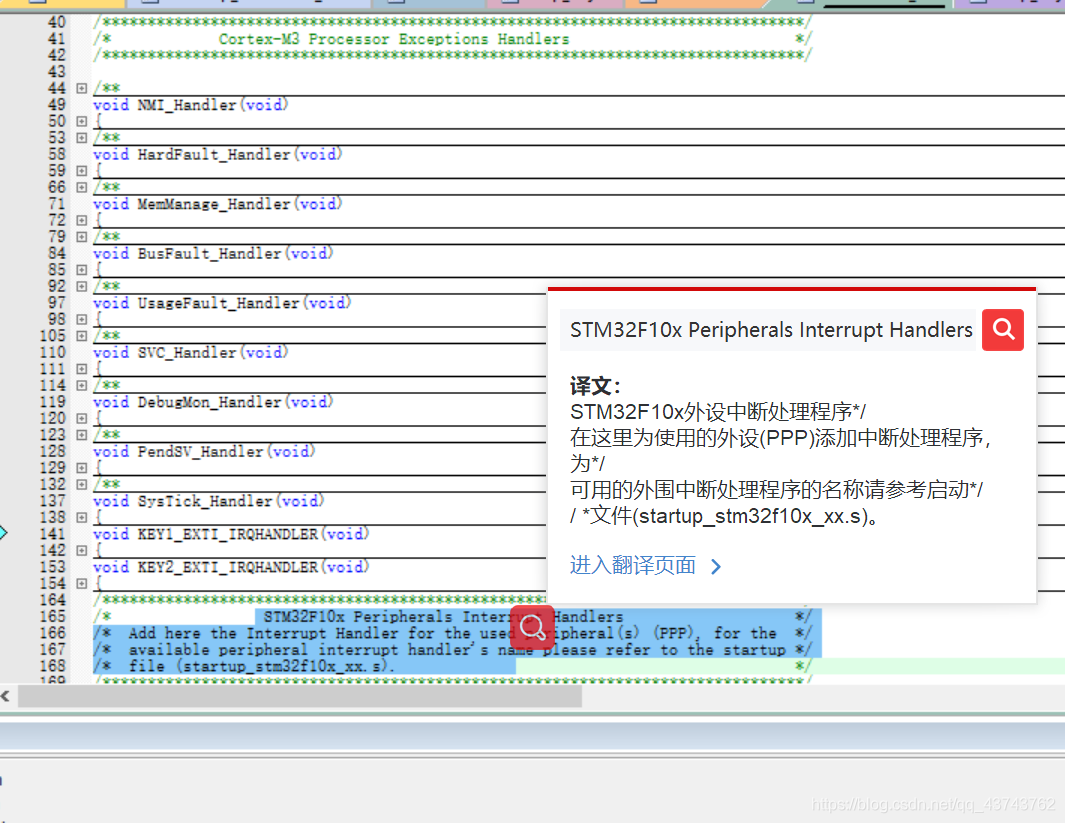Click KEY2_EXTI_IRQHANDLER function name
The width and height of the screenshot is (1065, 823).
(x=228, y=568)
